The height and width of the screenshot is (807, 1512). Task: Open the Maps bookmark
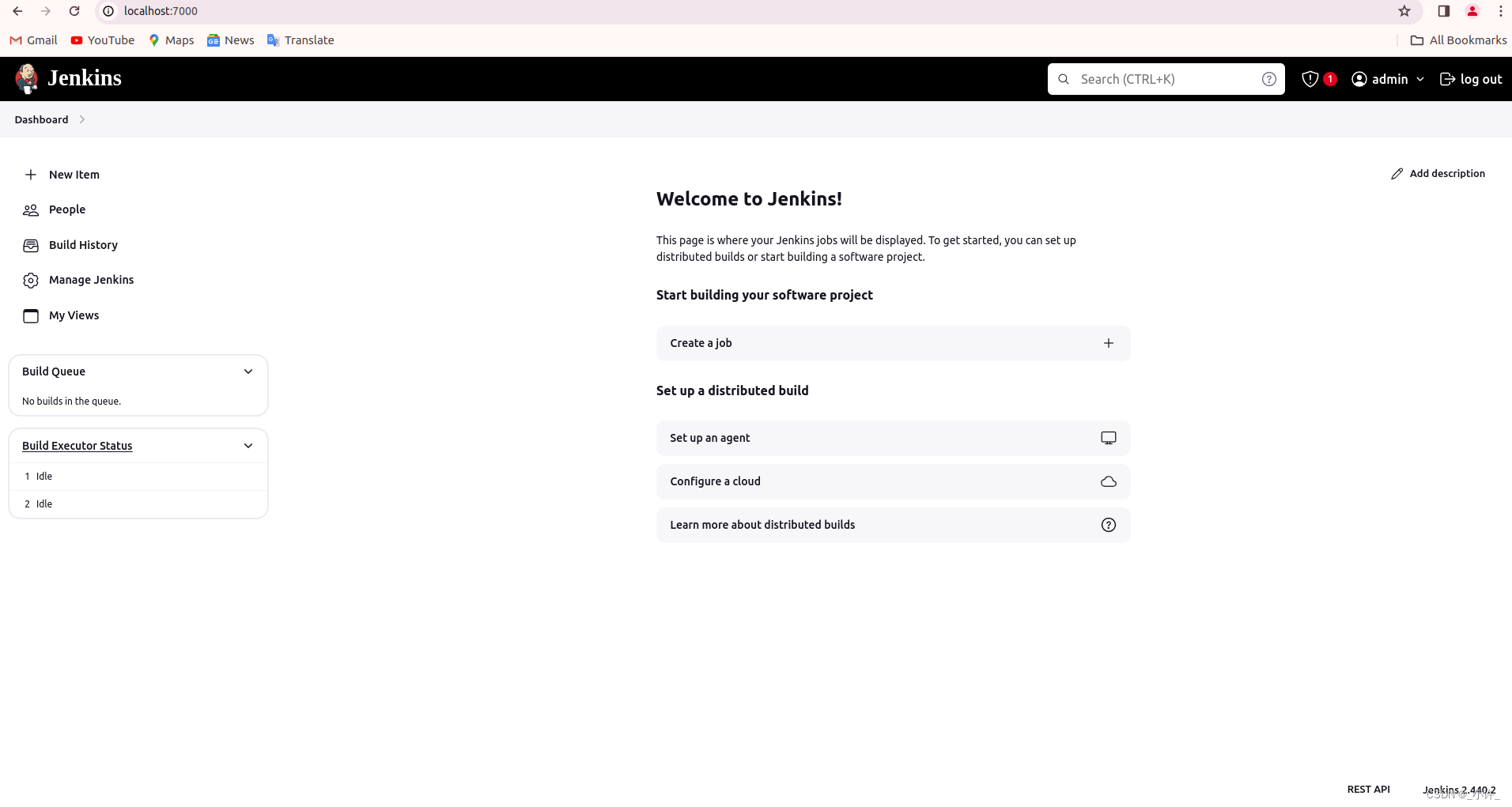pyautogui.click(x=171, y=40)
